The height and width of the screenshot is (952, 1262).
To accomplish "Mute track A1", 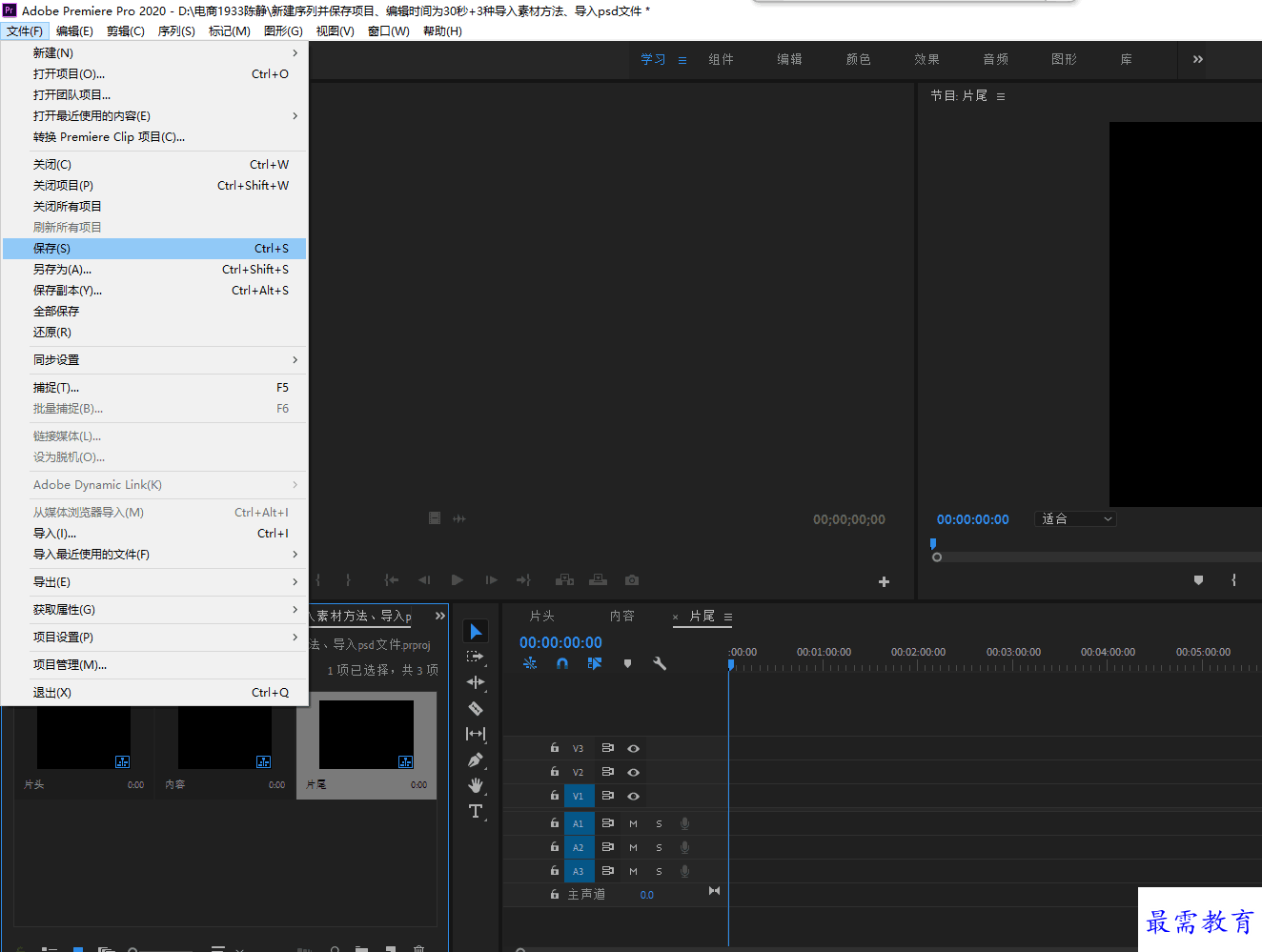I will 633,823.
